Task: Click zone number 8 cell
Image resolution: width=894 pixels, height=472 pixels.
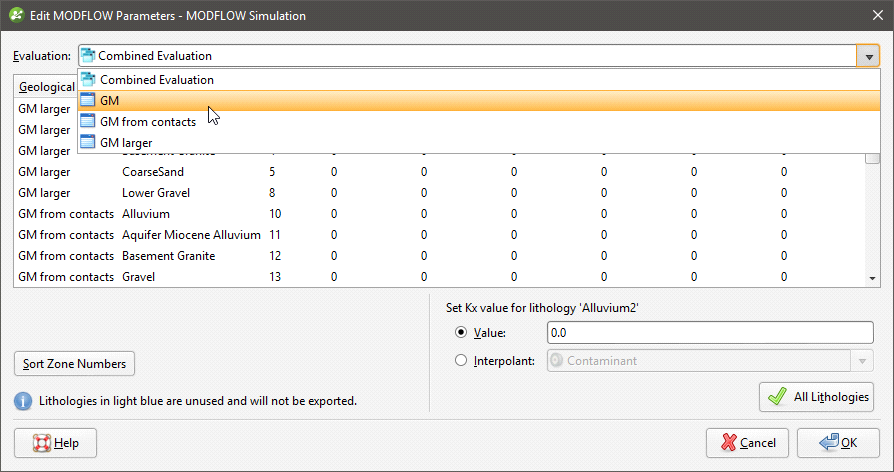Action: pyautogui.click(x=272, y=193)
